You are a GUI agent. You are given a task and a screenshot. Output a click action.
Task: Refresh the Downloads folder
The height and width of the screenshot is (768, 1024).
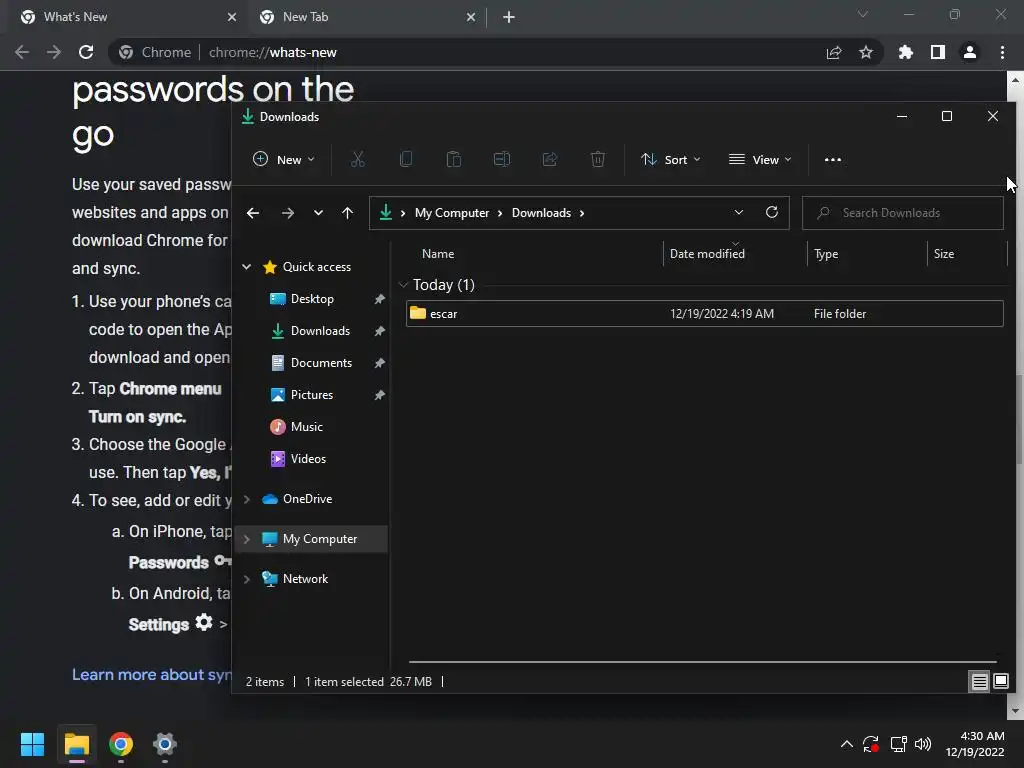pos(772,213)
